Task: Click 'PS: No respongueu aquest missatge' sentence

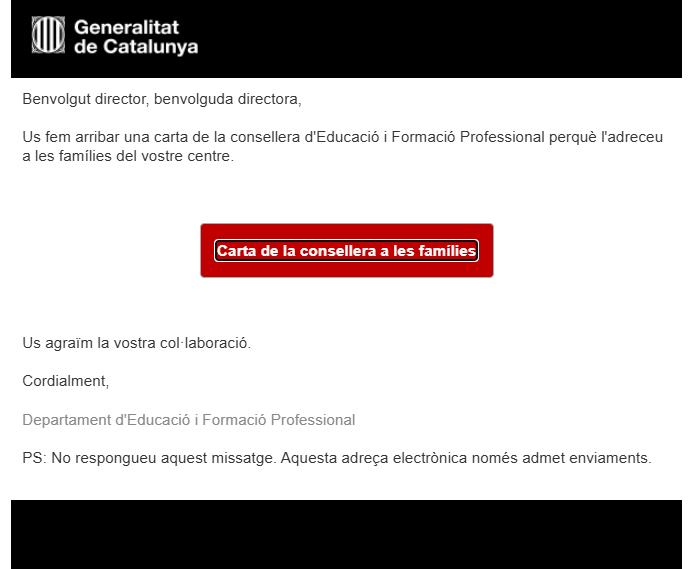Action: [149, 458]
